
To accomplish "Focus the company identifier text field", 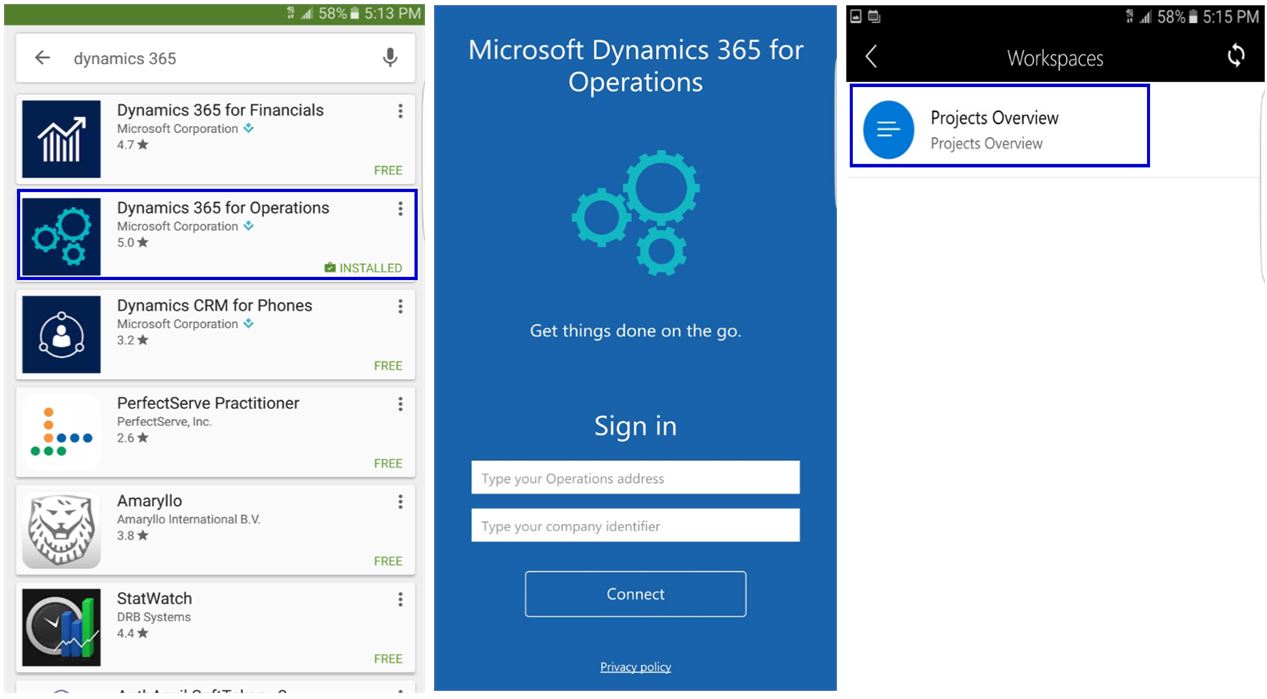I will tap(635, 526).
